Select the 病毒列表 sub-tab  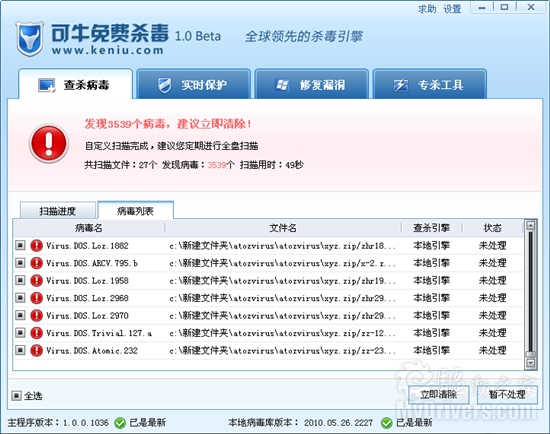[135, 210]
